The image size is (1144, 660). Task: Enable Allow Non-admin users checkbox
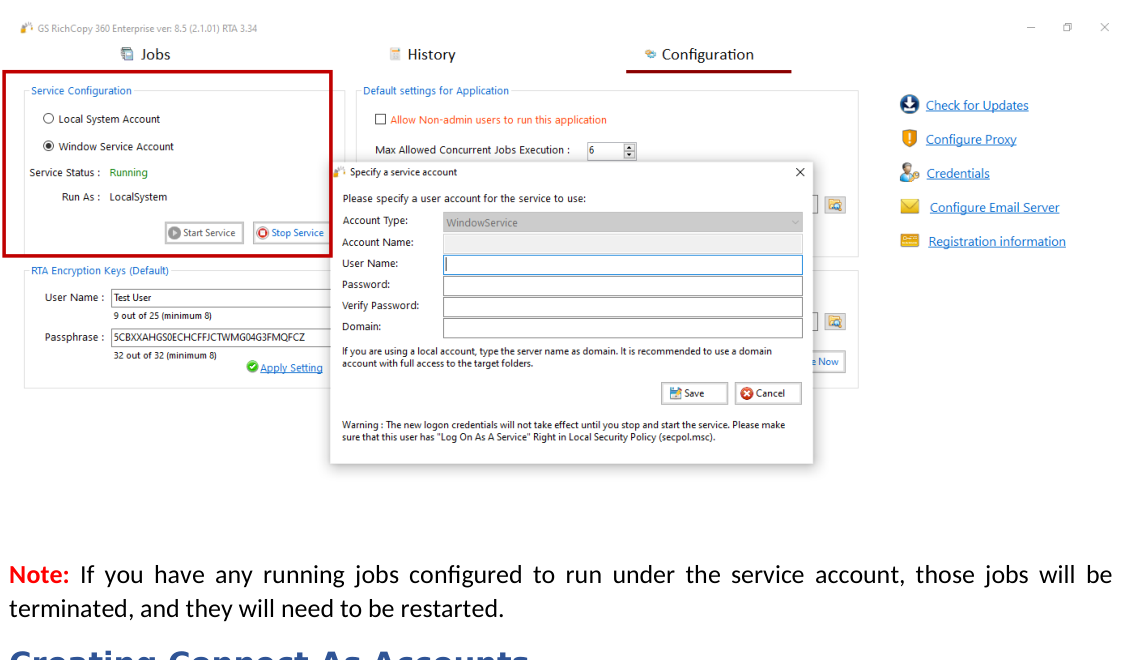(380, 120)
